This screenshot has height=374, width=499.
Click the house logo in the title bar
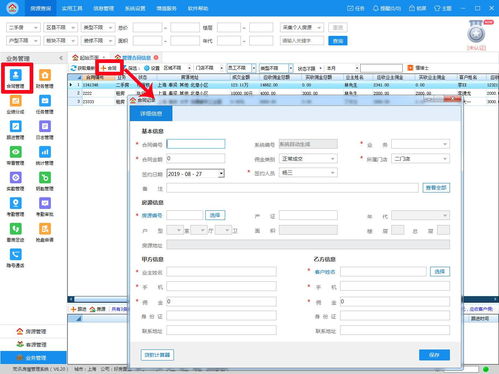tap(12, 8)
